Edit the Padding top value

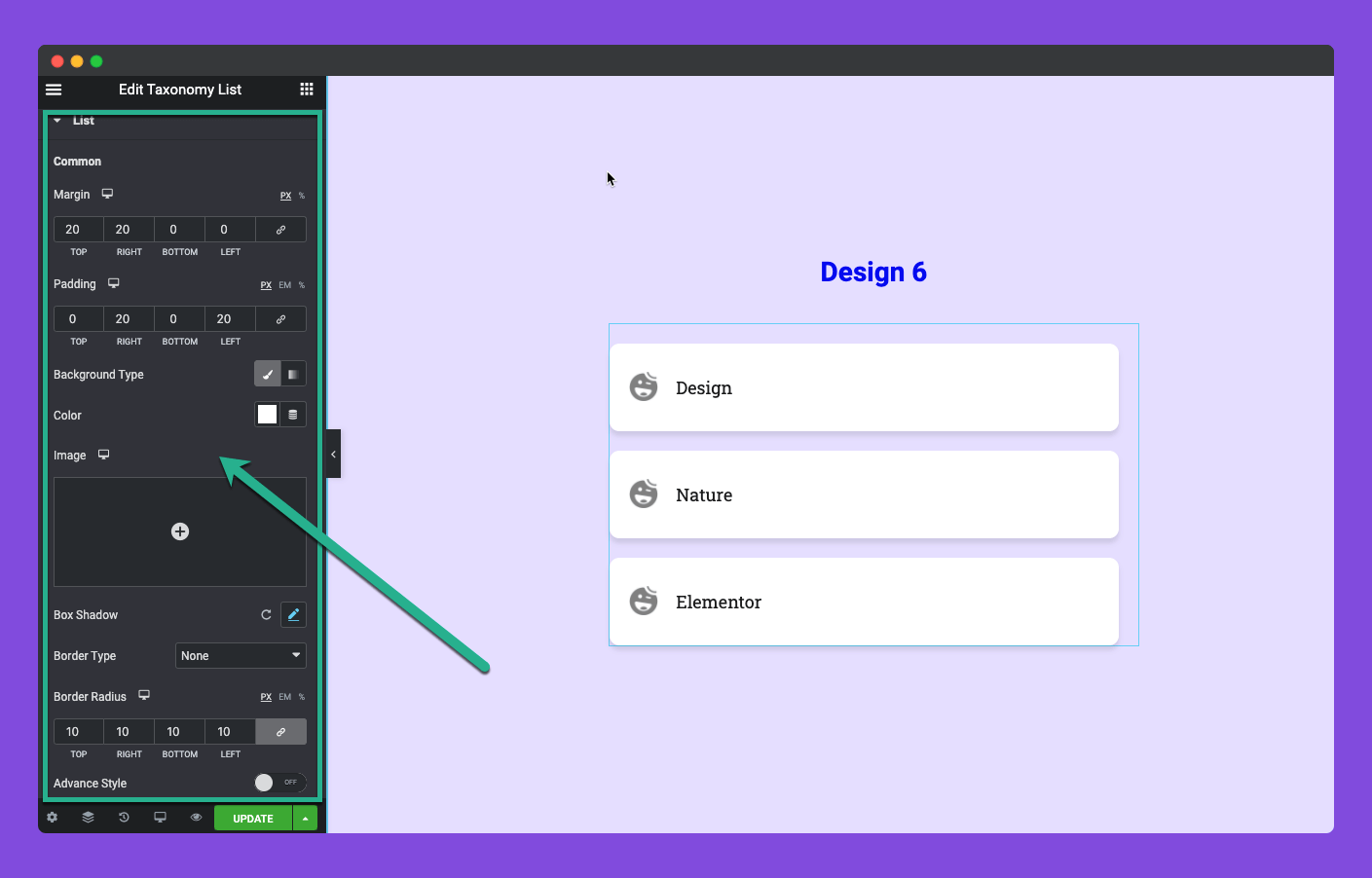click(x=79, y=319)
